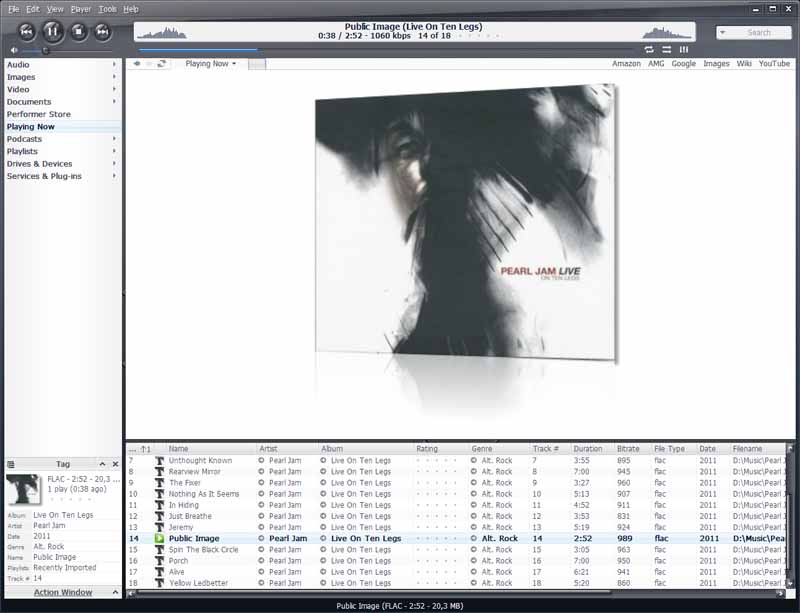The image size is (800, 613).
Task: Open the Playing Now view dropdown
Action: (211, 64)
